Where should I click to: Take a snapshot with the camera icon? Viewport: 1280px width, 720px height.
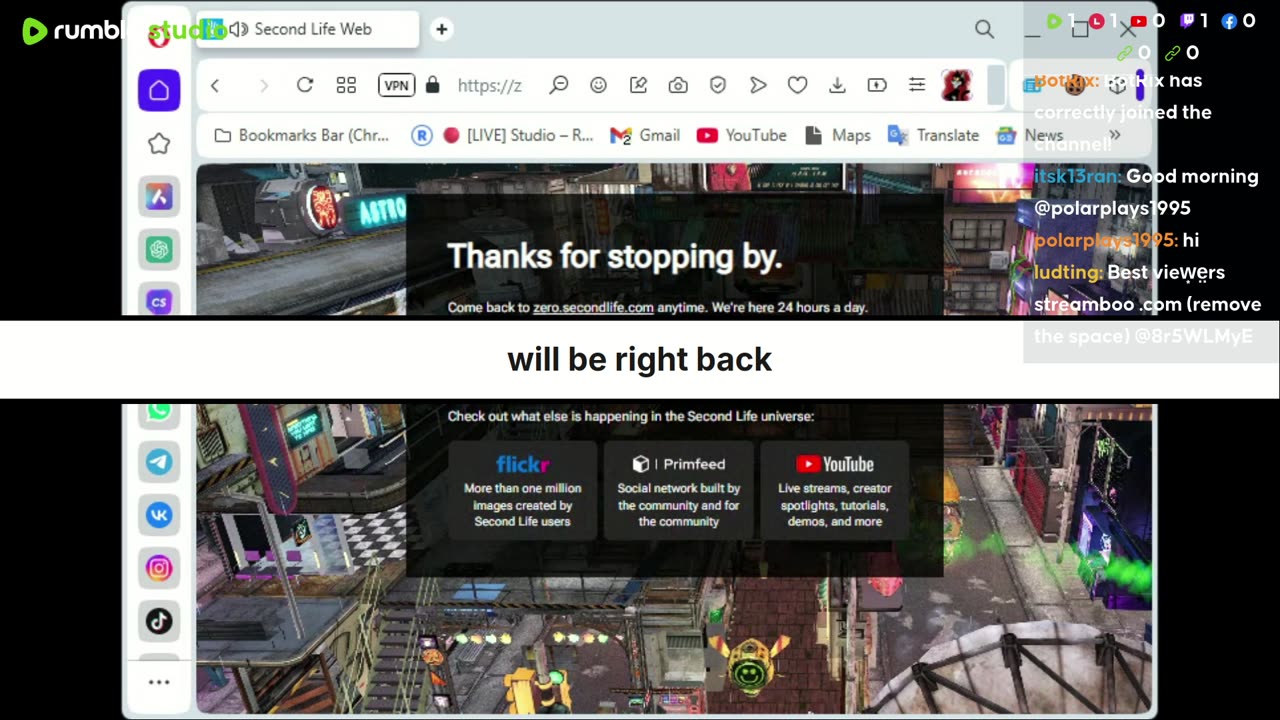pyautogui.click(x=678, y=86)
